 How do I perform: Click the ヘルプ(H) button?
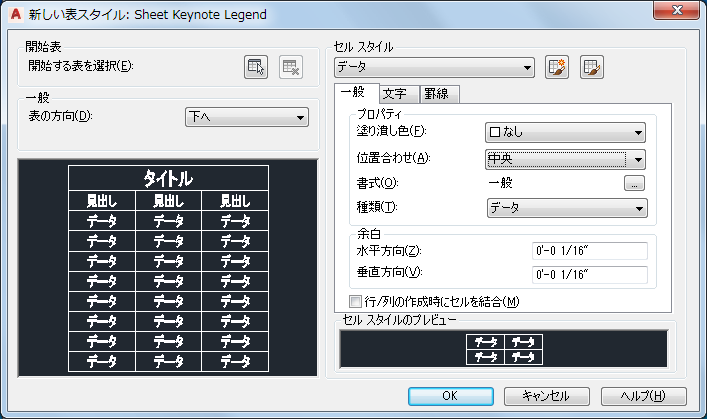pos(643,396)
